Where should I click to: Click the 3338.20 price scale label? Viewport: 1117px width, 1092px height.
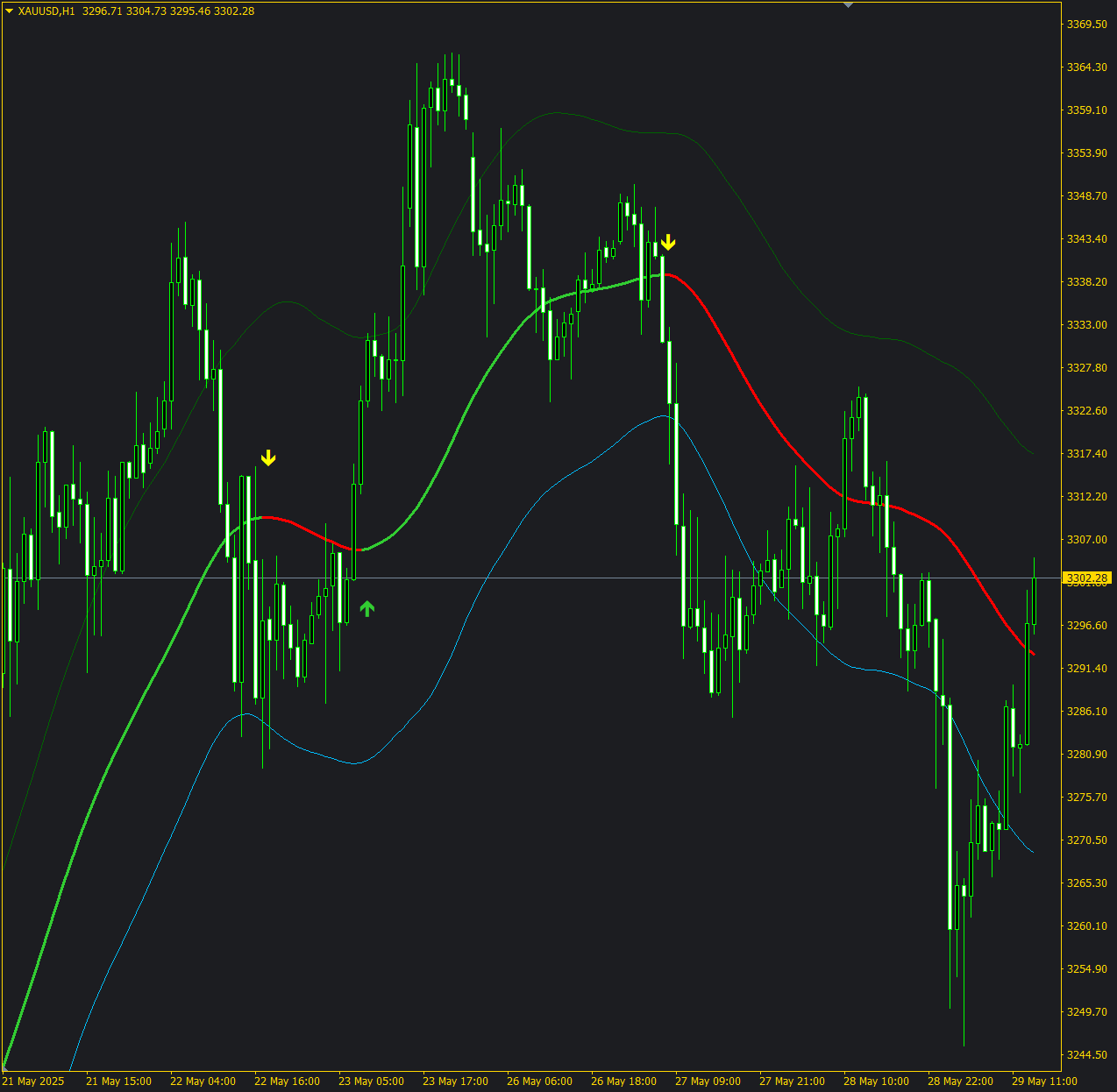point(1086,282)
